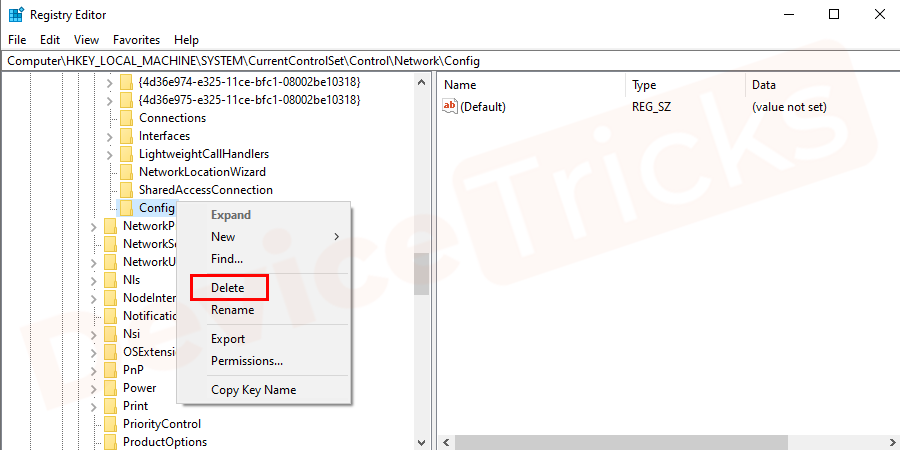Click the Connections folder icon
This screenshot has height=450, width=900.
pyautogui.click(x=126, y=118)
